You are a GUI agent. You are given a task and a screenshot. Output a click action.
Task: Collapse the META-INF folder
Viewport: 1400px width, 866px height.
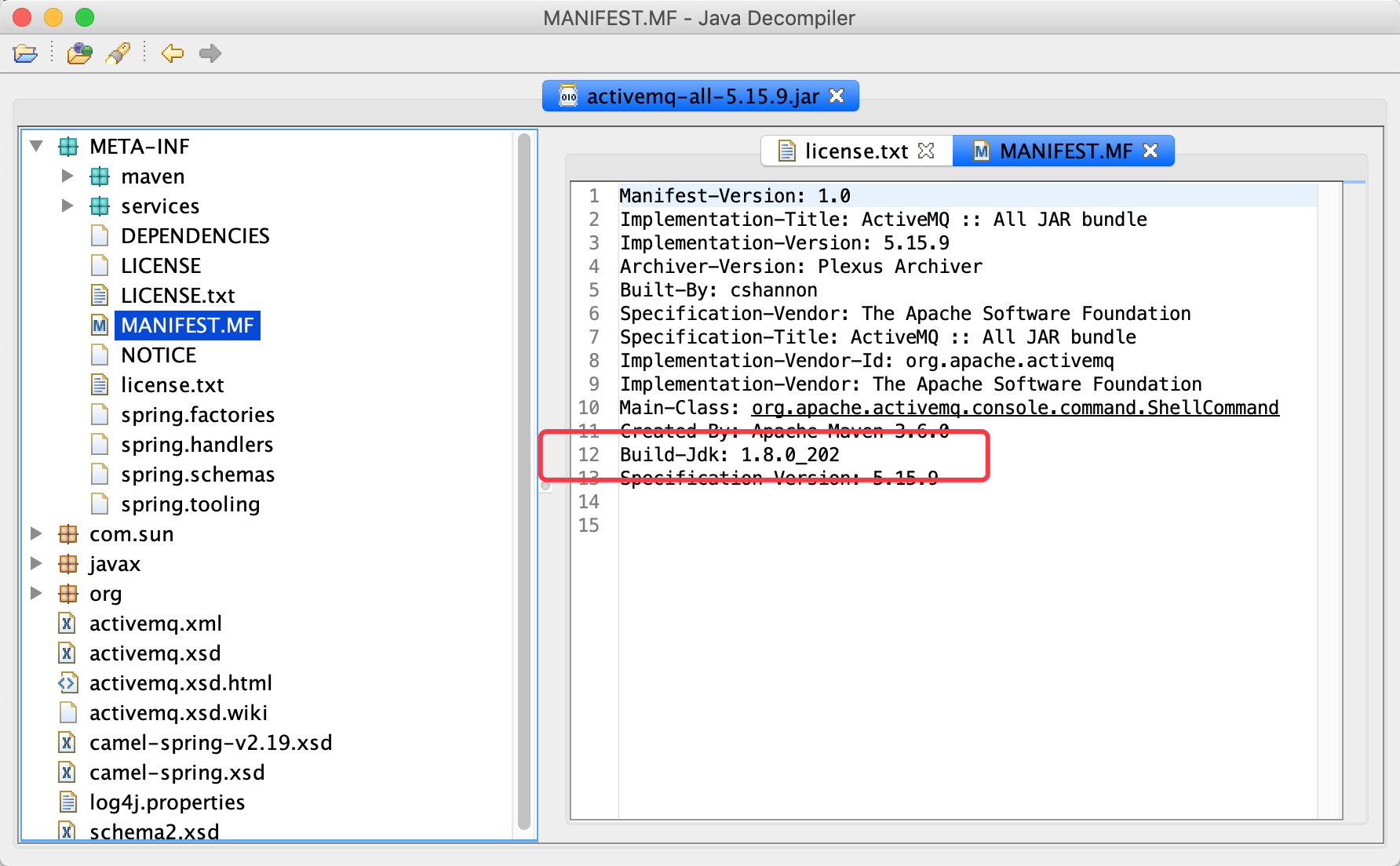click(x=36, y=146)
